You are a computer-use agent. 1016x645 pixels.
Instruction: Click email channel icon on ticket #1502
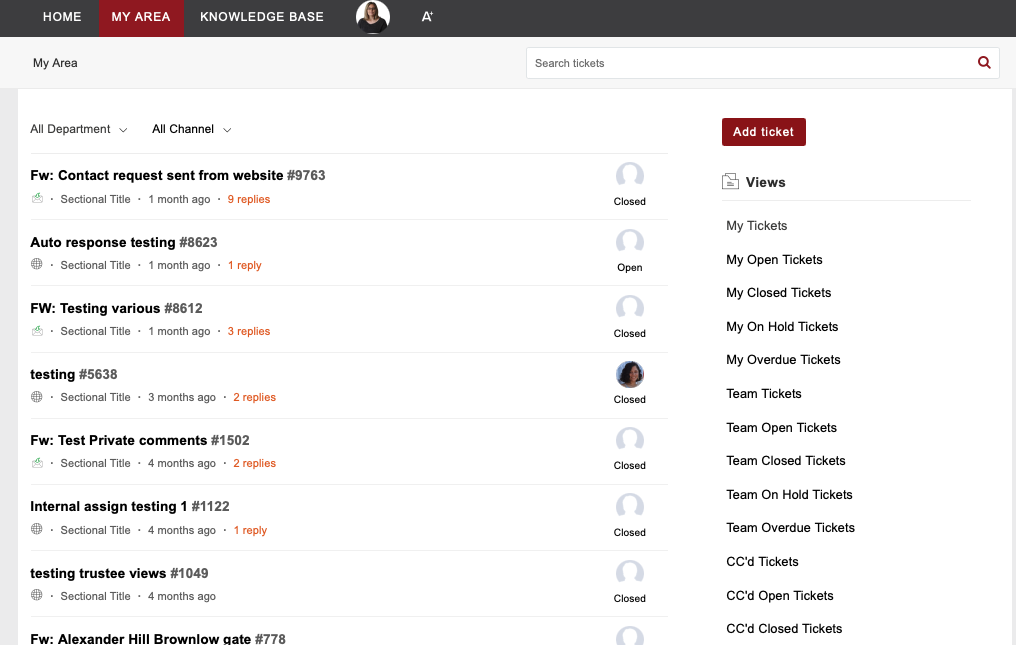[x=37, y=463]
